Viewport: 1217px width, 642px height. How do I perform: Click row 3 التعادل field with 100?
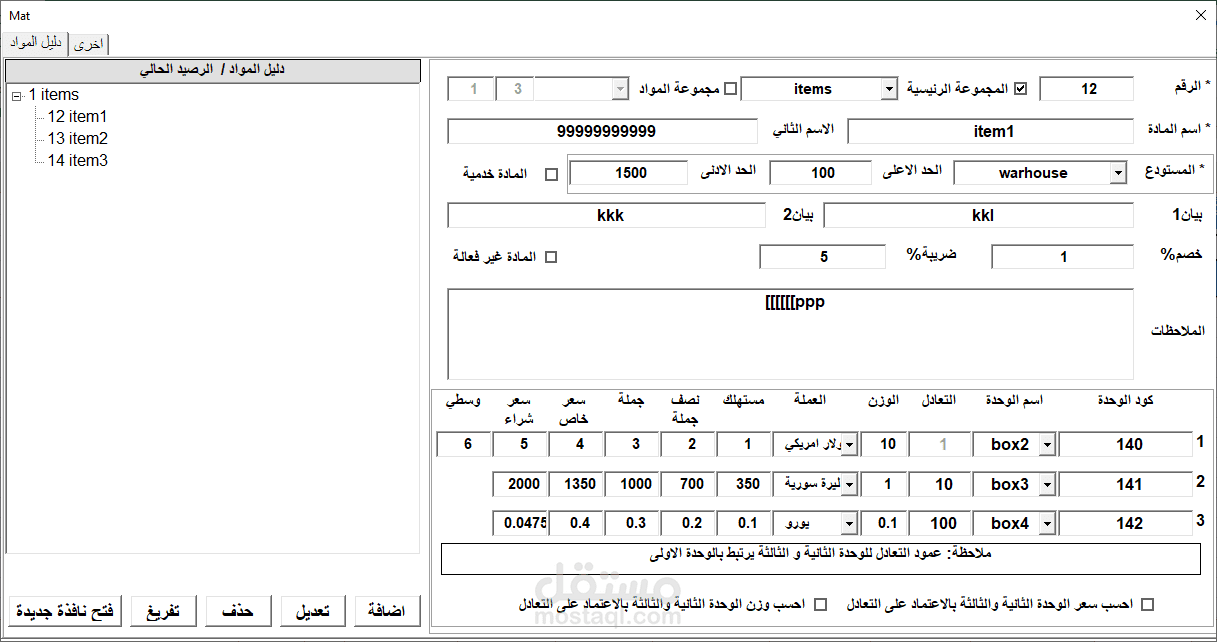tap(939, 523)
